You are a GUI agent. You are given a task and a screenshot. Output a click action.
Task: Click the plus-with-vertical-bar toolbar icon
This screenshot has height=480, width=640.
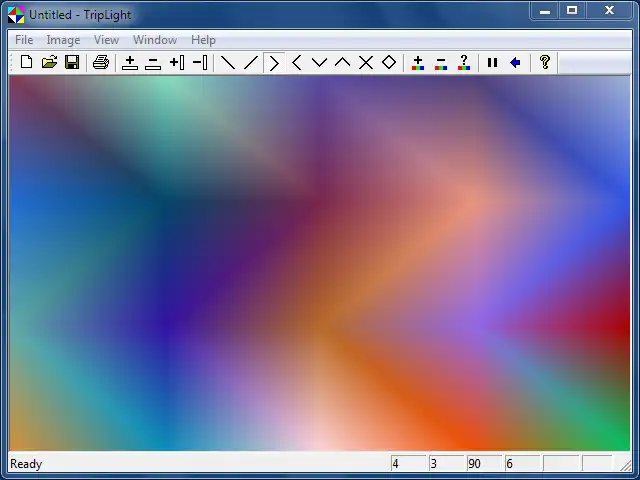(x=177, y=62)
